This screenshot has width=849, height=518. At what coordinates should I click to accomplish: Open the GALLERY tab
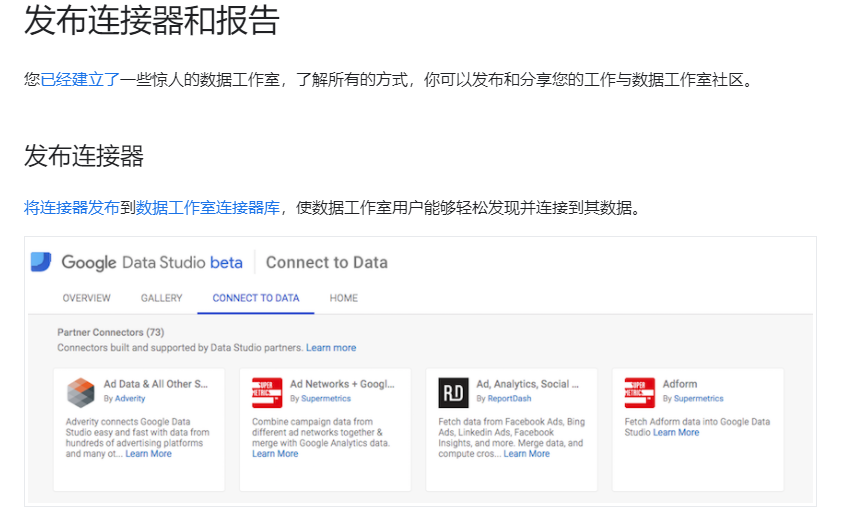coord(161,298)
